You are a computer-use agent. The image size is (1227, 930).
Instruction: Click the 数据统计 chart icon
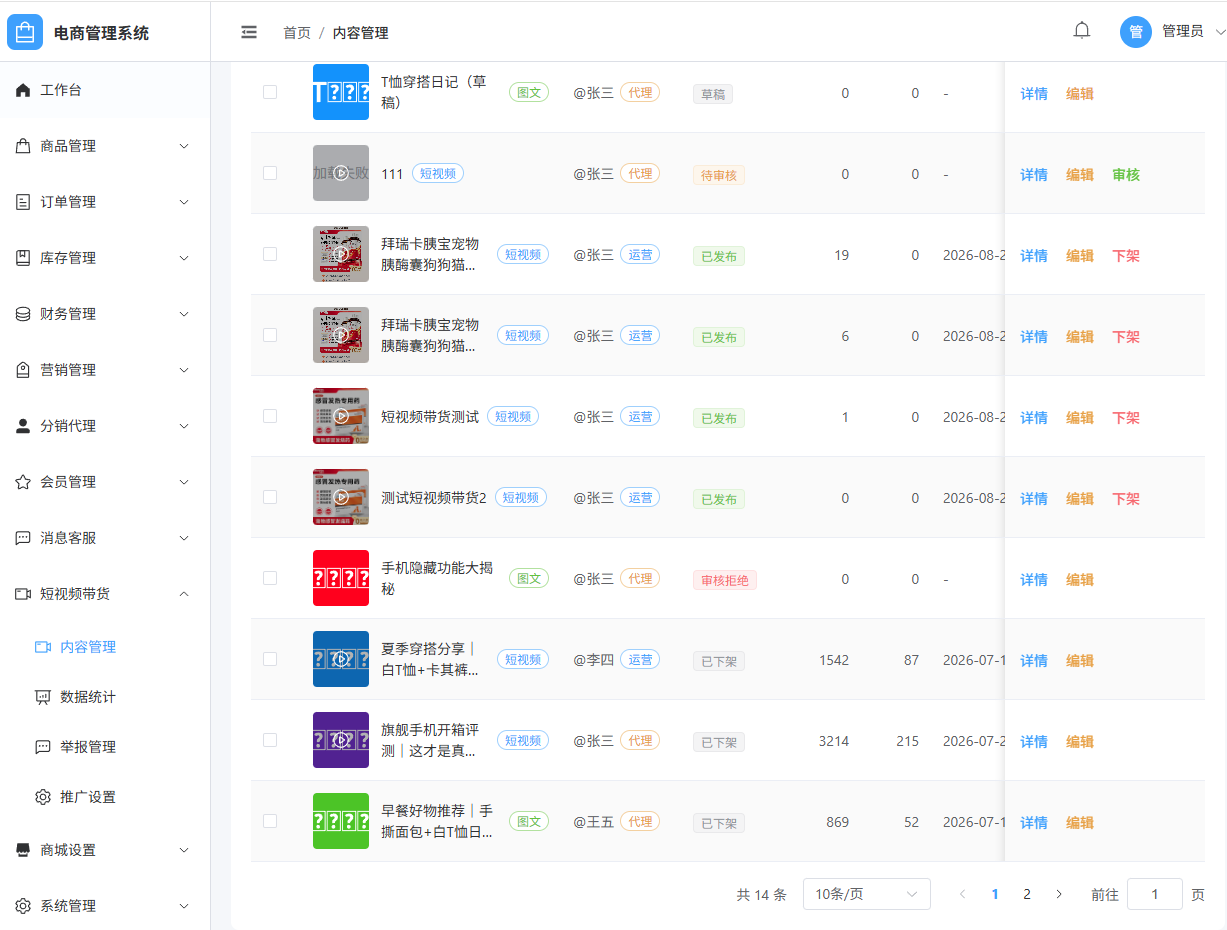point(43,697)
